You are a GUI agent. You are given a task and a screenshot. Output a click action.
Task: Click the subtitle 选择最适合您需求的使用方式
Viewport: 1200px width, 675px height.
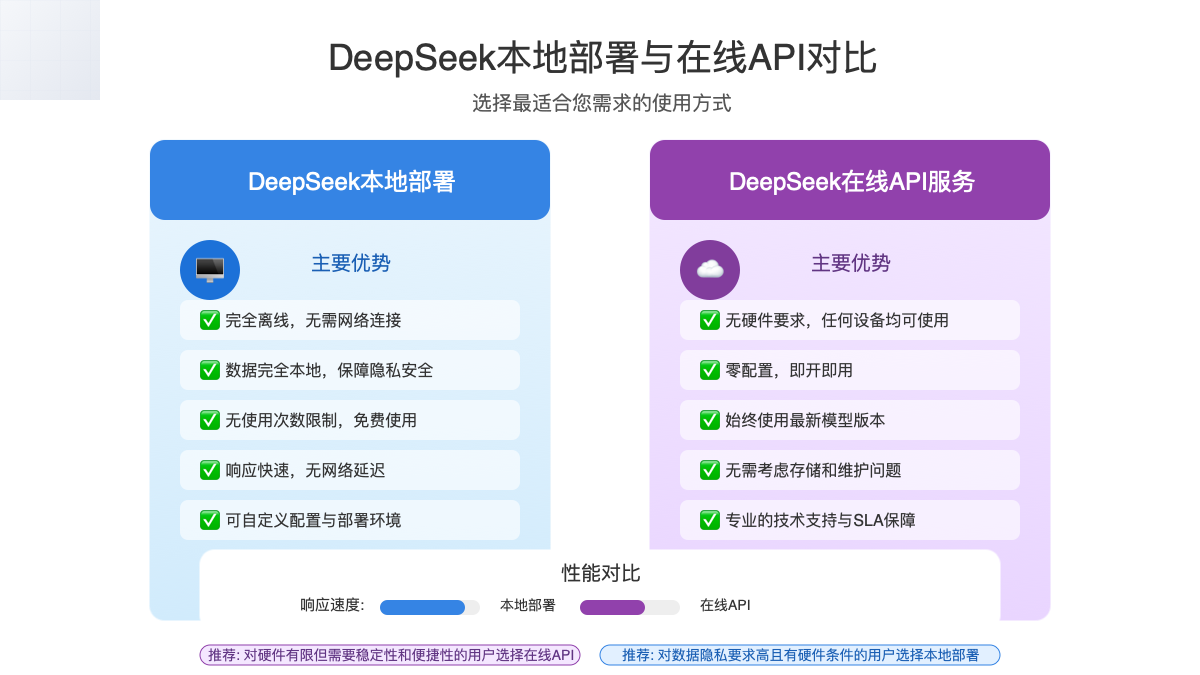(x=602, y=103)
